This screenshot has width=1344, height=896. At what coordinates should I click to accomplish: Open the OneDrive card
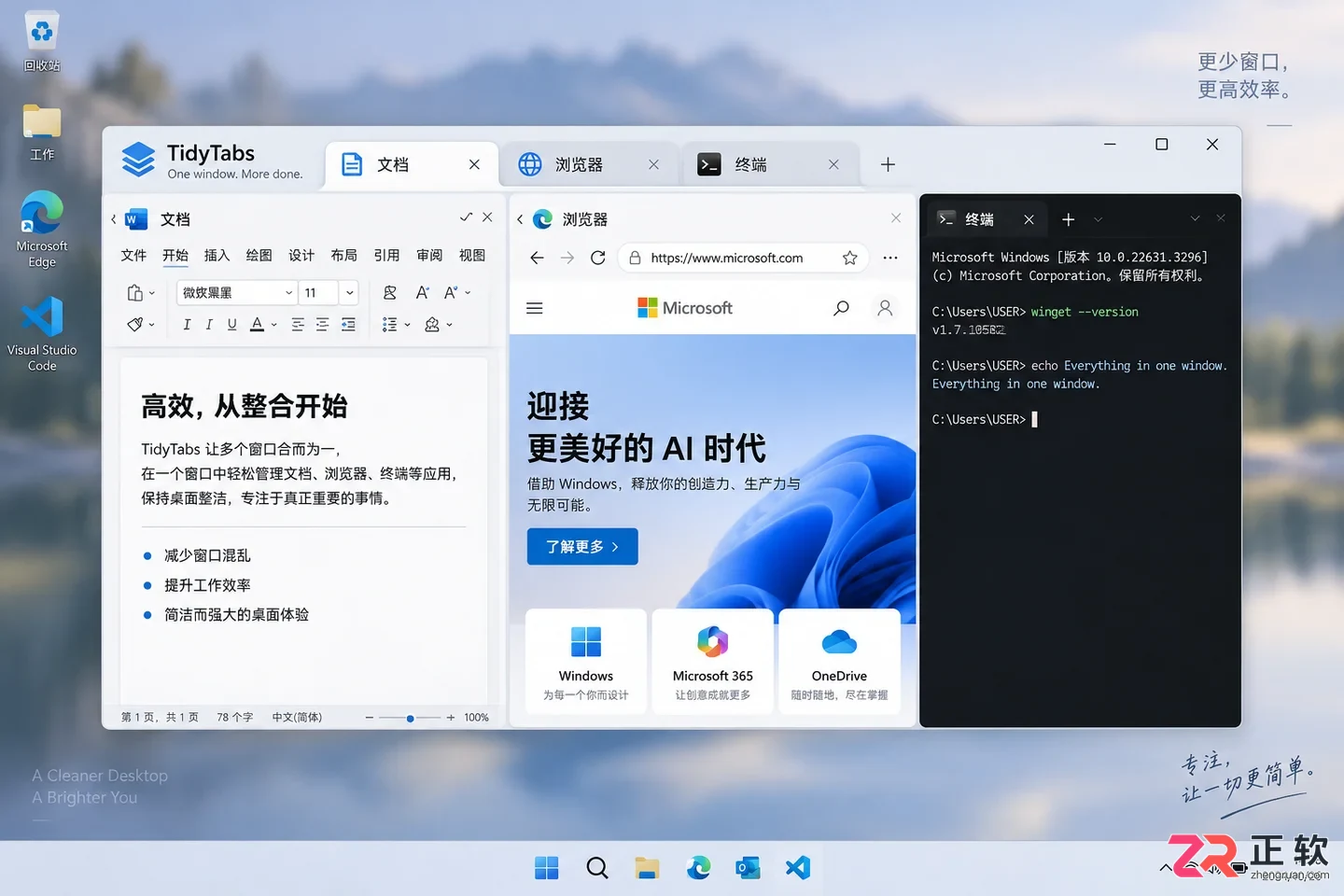839,661
